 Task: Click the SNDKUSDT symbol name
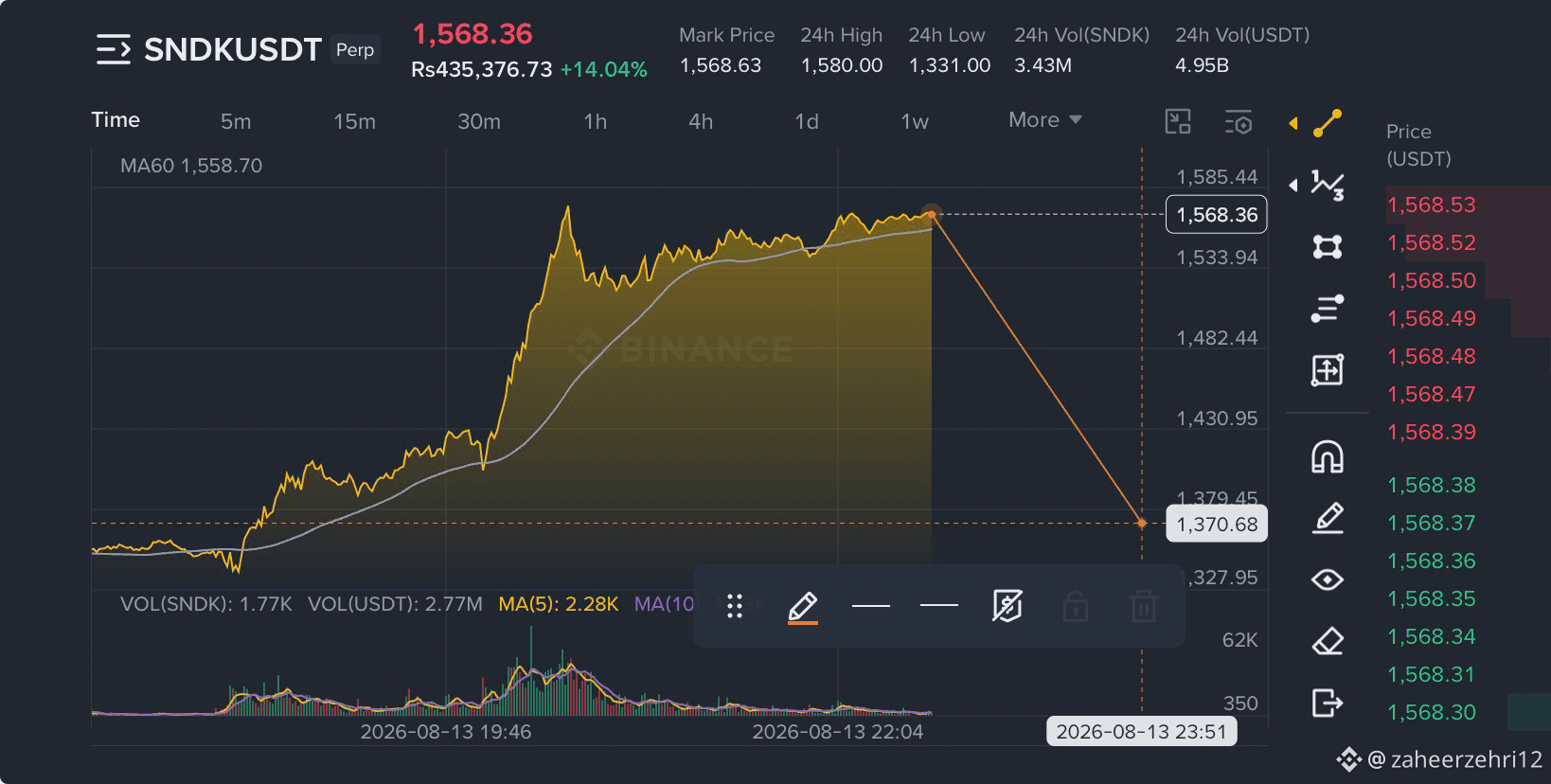click(x=232, y=49)
